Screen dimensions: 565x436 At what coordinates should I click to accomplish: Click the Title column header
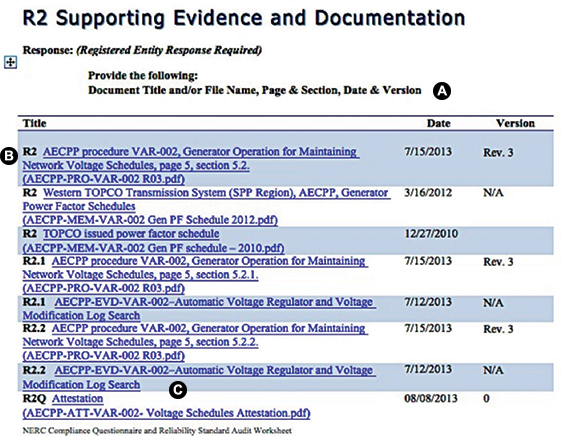coord(35,123)
